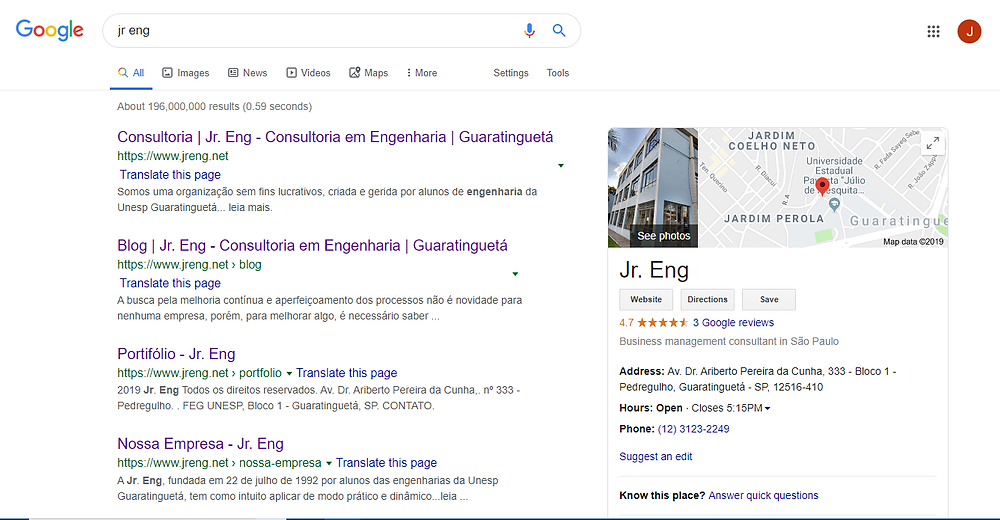Open search Settings
The width and height of the screenshot is (1000, 520).
coord(511,73)
